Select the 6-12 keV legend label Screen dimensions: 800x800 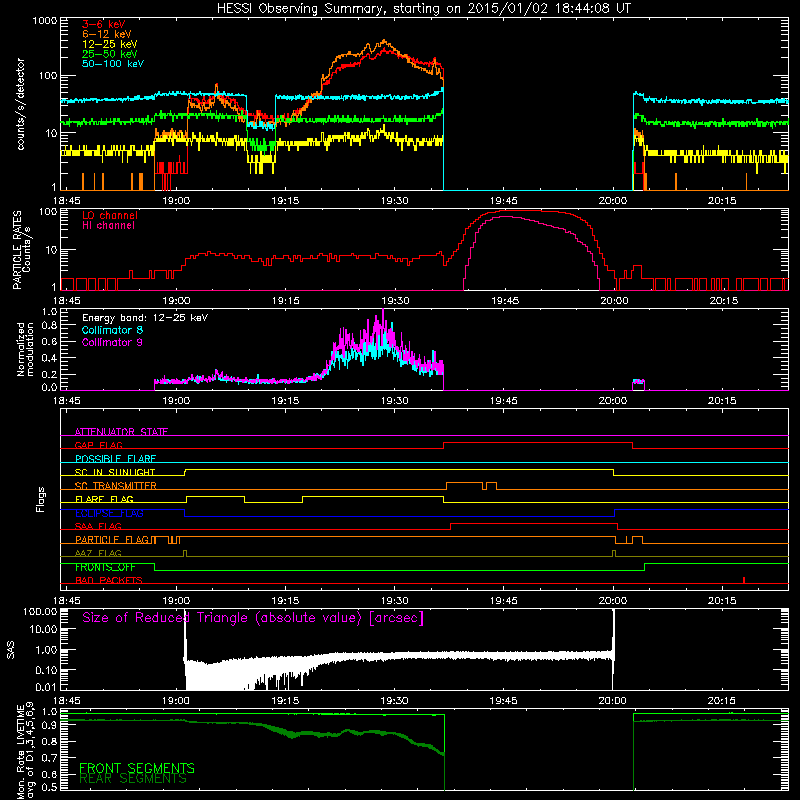pos(107,34)
